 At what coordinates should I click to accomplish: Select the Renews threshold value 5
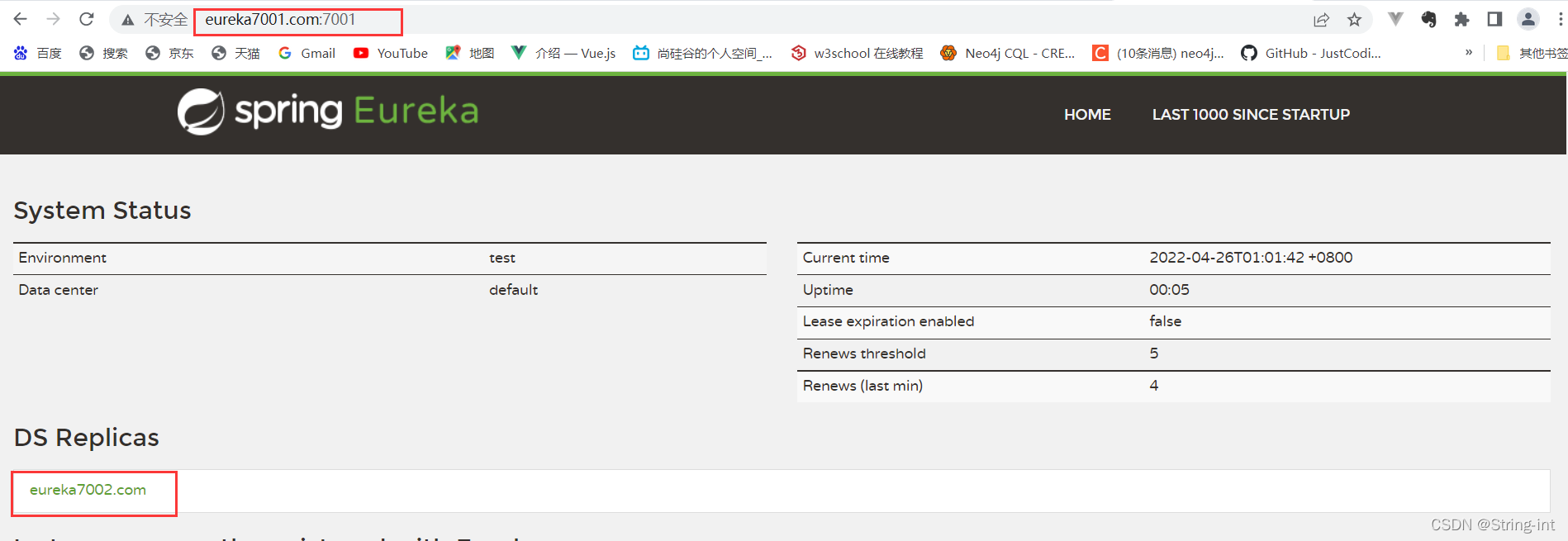pos(1154,354)
